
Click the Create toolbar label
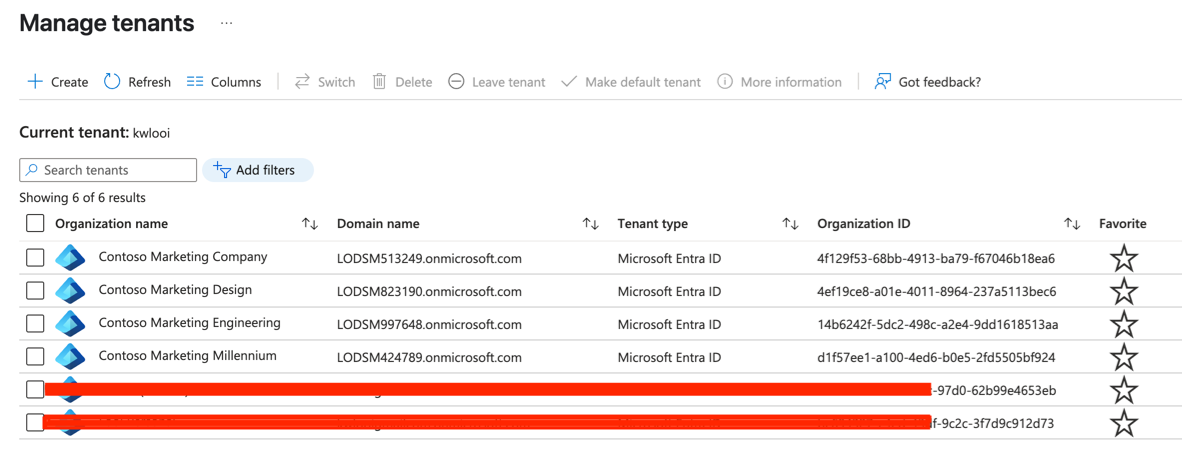[x=69, y=82]
